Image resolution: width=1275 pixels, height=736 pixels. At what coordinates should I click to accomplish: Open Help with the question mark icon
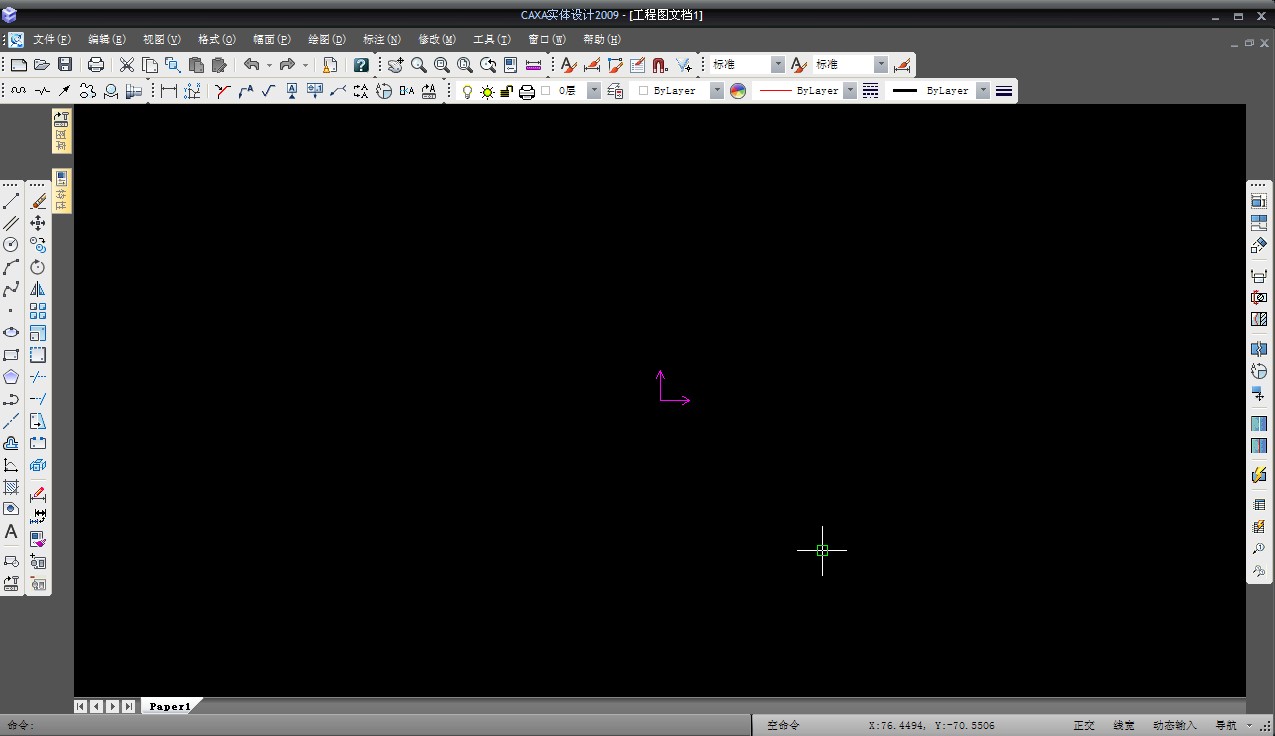coord(361,65)
